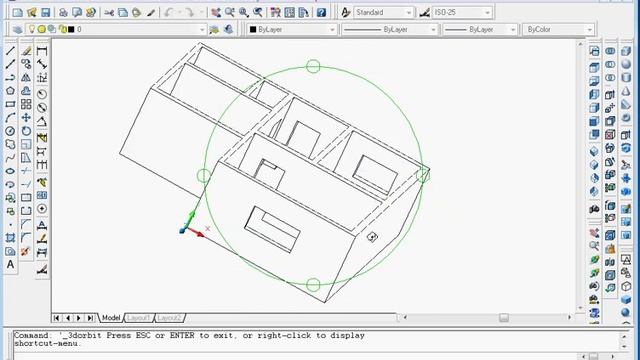Create a new drawing with QNew icon
The width and height of the screenshot is (640, 360).
coord(17,13)
